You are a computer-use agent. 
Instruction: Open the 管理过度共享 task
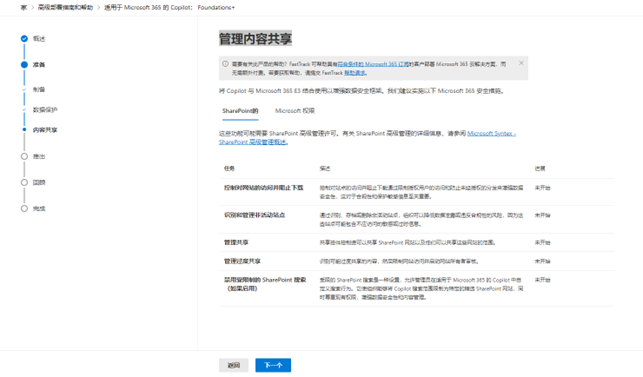point(242,261)
